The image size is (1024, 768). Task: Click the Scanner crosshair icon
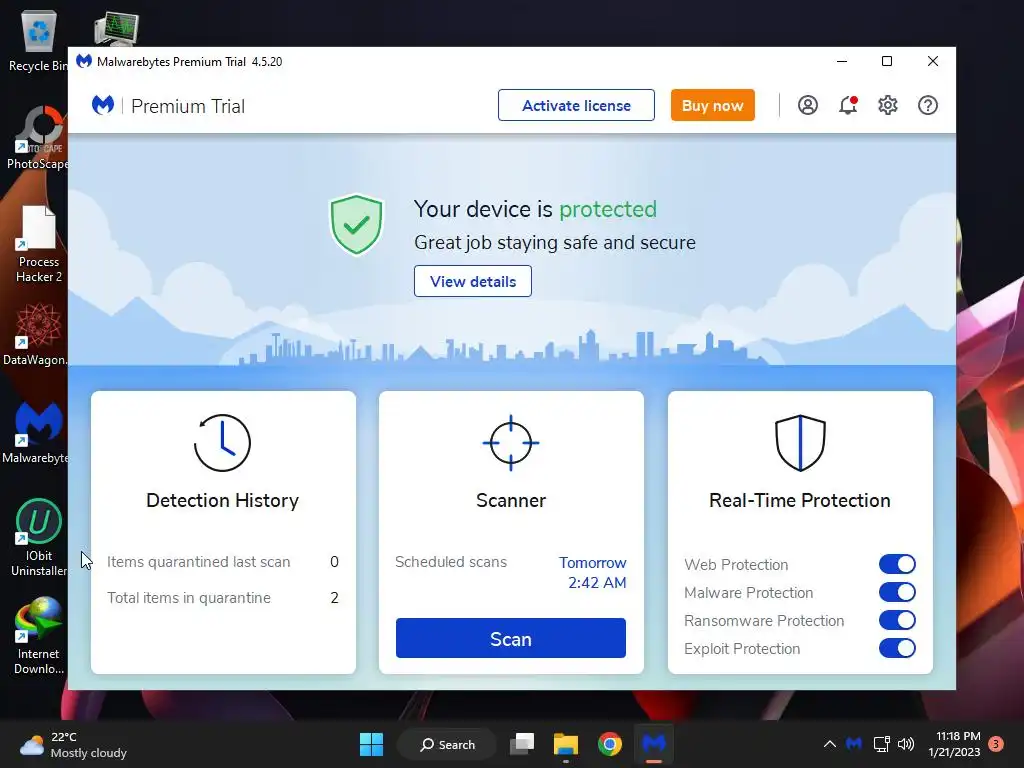point(511,443)
